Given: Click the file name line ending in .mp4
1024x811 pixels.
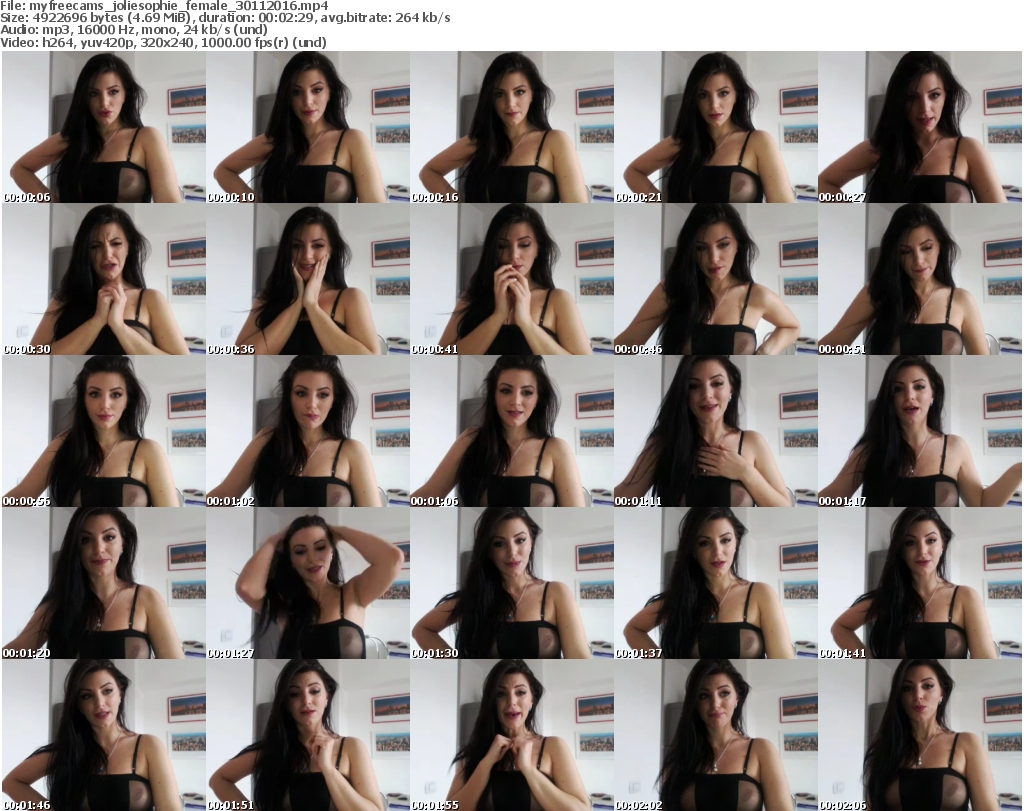Looking at the screenshot, I should point(164,6).
